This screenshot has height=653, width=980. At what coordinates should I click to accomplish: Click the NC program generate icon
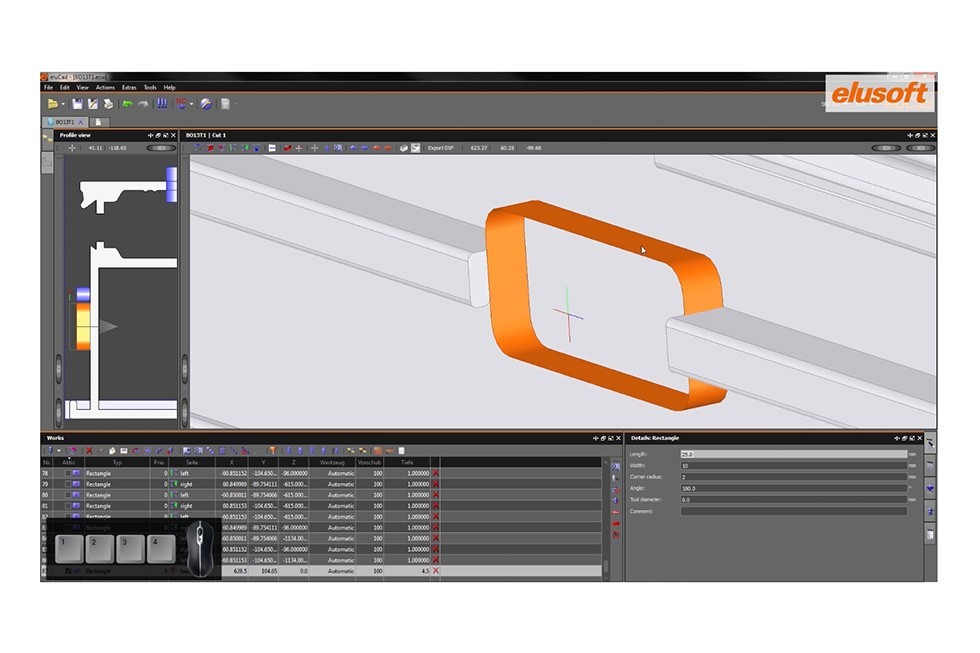(x=181, y=104)
